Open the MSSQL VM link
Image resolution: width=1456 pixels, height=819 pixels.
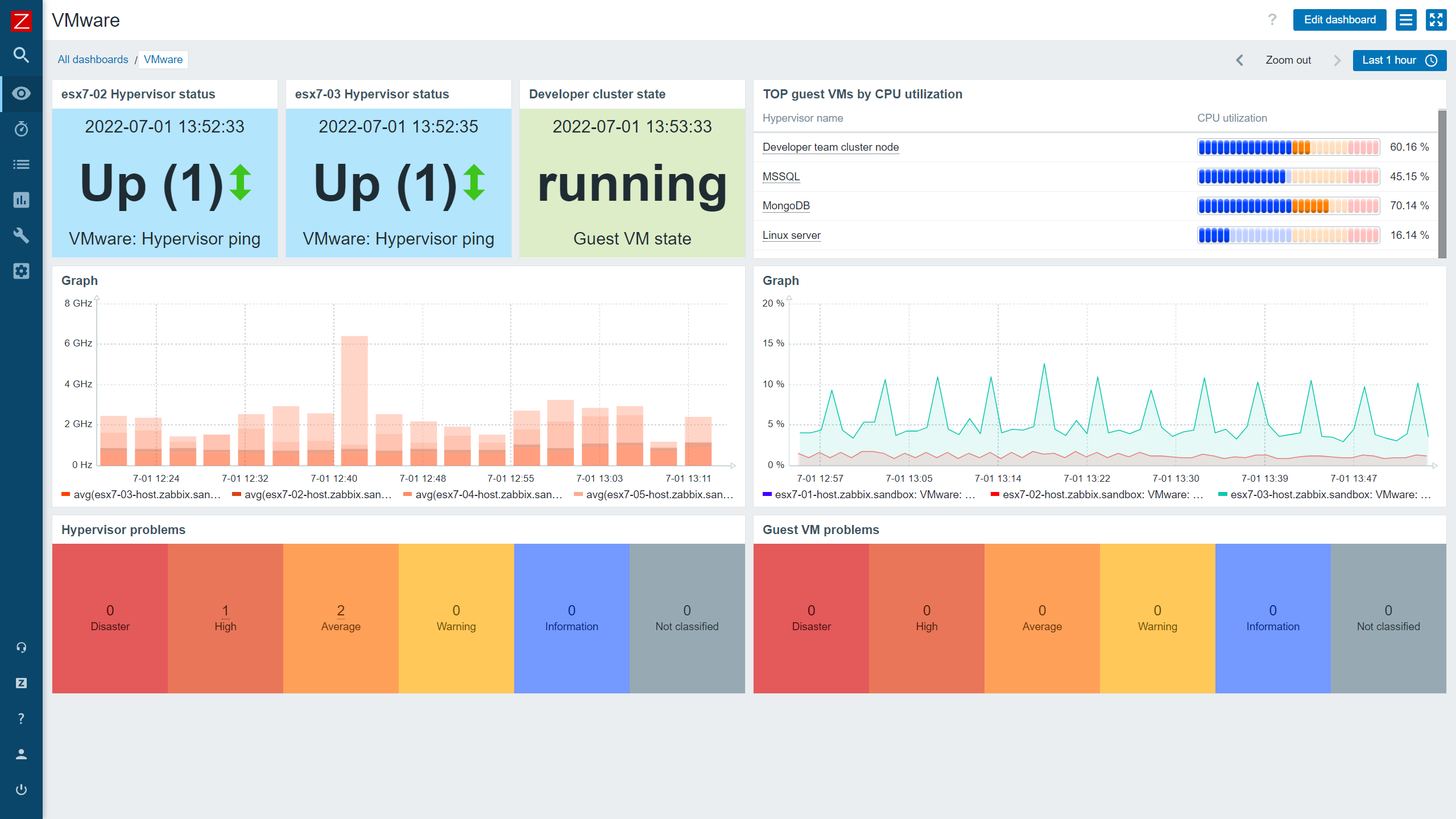click(x=781, y=177)
